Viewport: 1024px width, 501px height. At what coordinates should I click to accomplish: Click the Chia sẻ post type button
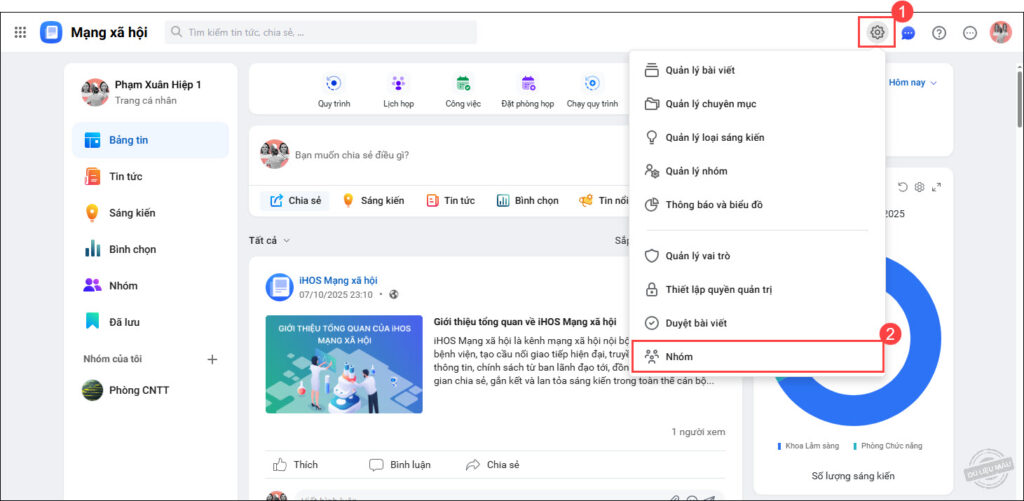[295, 201]
